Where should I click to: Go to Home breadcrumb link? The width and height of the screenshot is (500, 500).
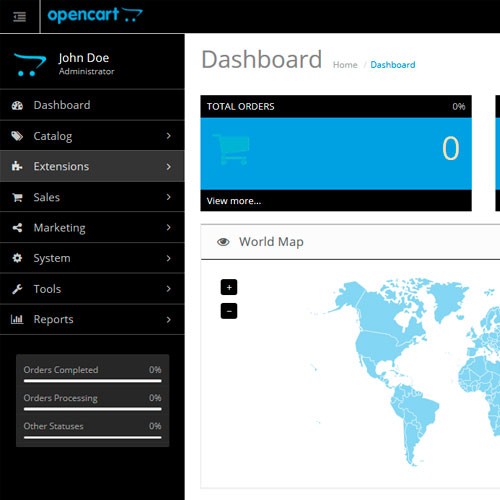point(345,65)
